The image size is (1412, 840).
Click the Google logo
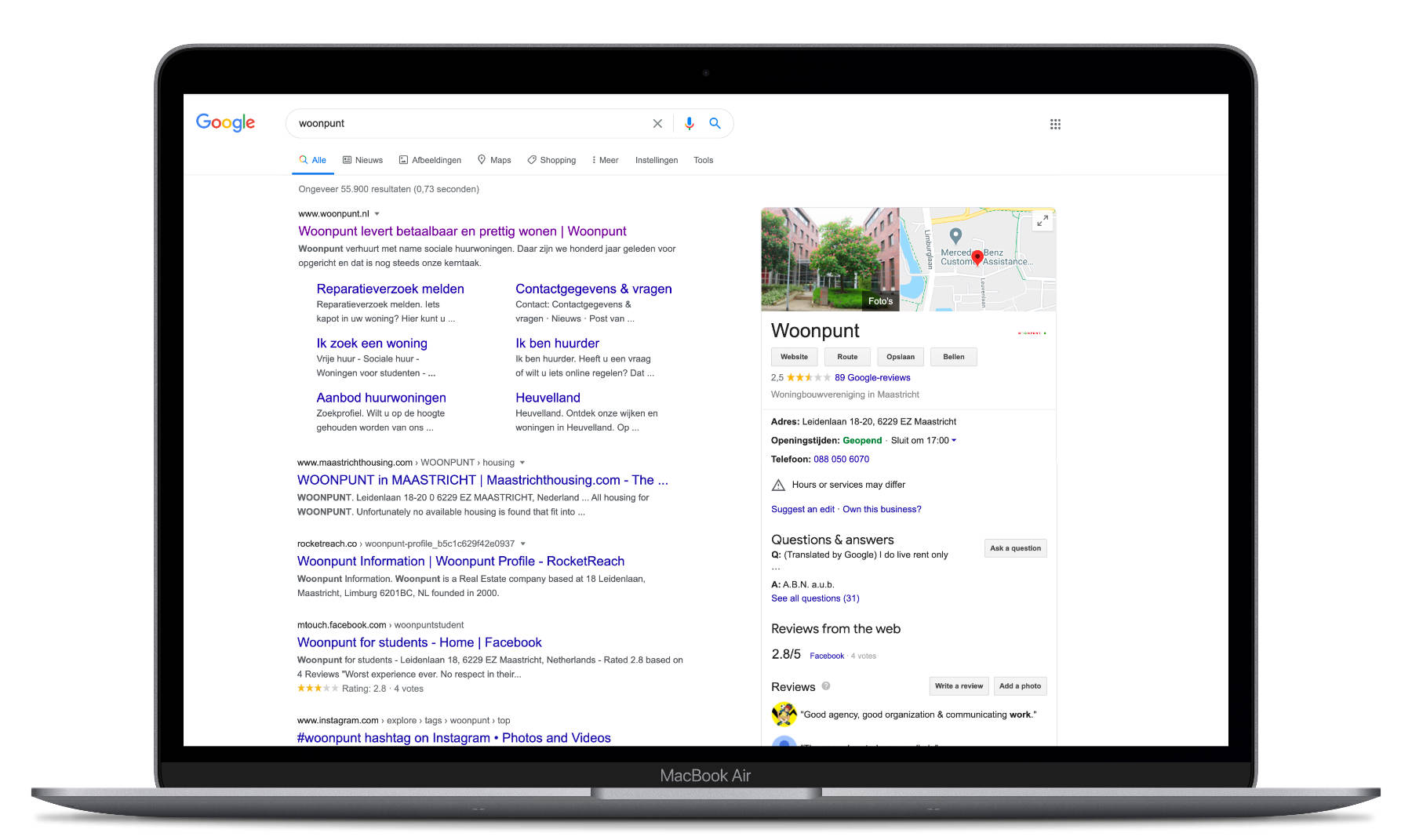[x=225, y=123]
